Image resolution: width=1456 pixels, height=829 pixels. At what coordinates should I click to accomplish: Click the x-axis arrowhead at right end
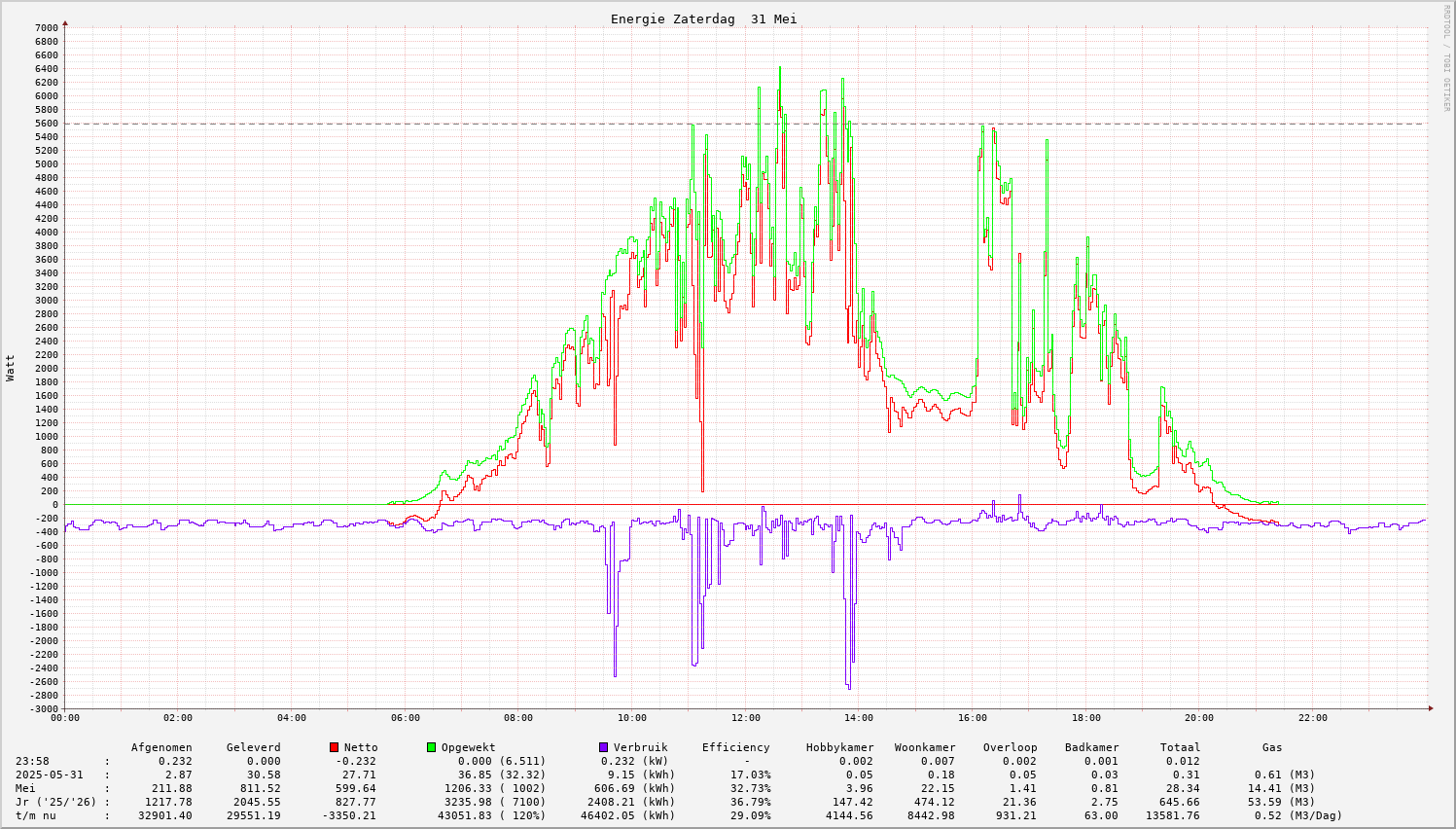click(1430, 708)
